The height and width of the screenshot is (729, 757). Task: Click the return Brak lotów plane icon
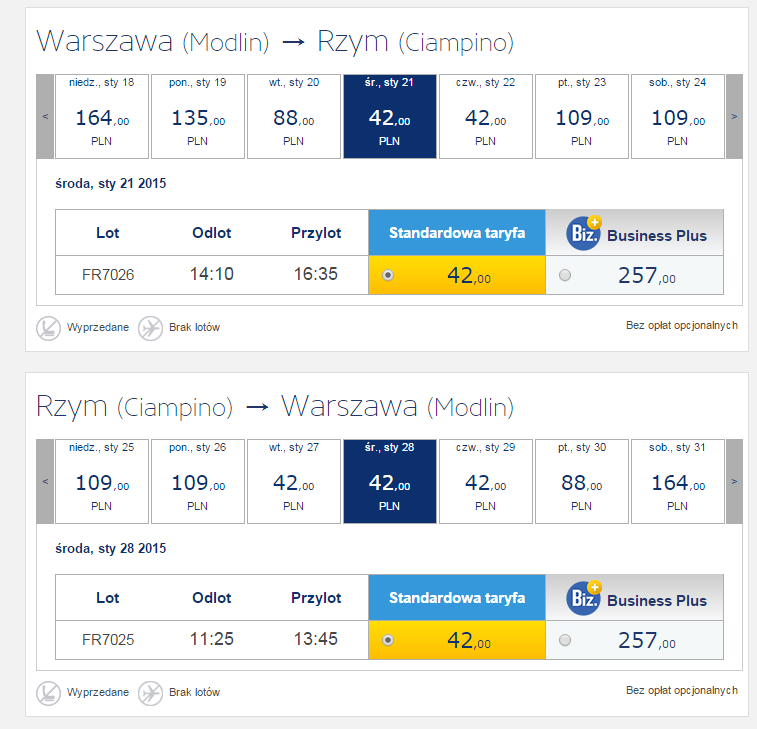tap(151, 693)
